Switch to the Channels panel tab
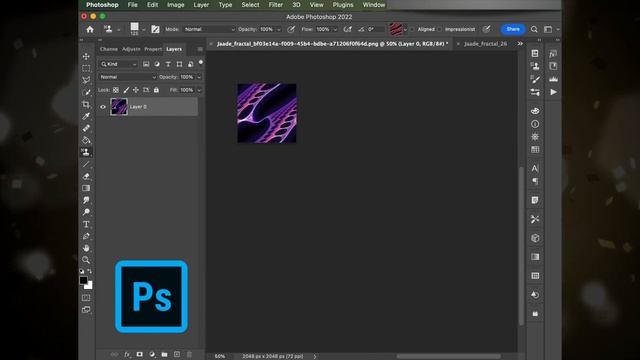The image size is (640, 360). (109, 49)
